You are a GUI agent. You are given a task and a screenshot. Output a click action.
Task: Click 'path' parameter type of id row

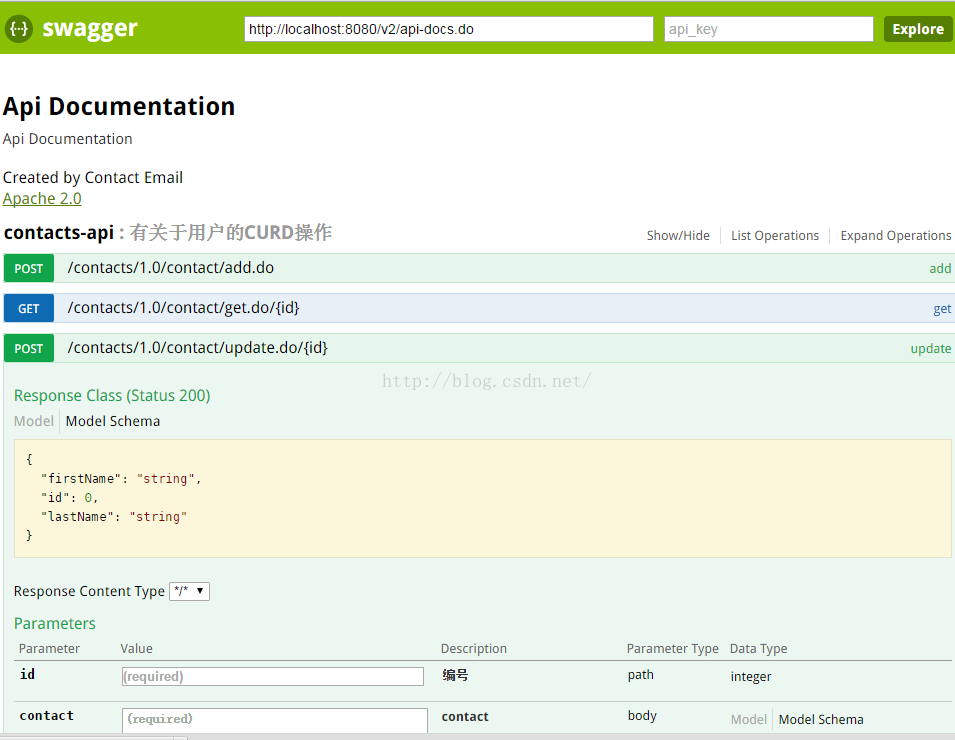point(641,675)
